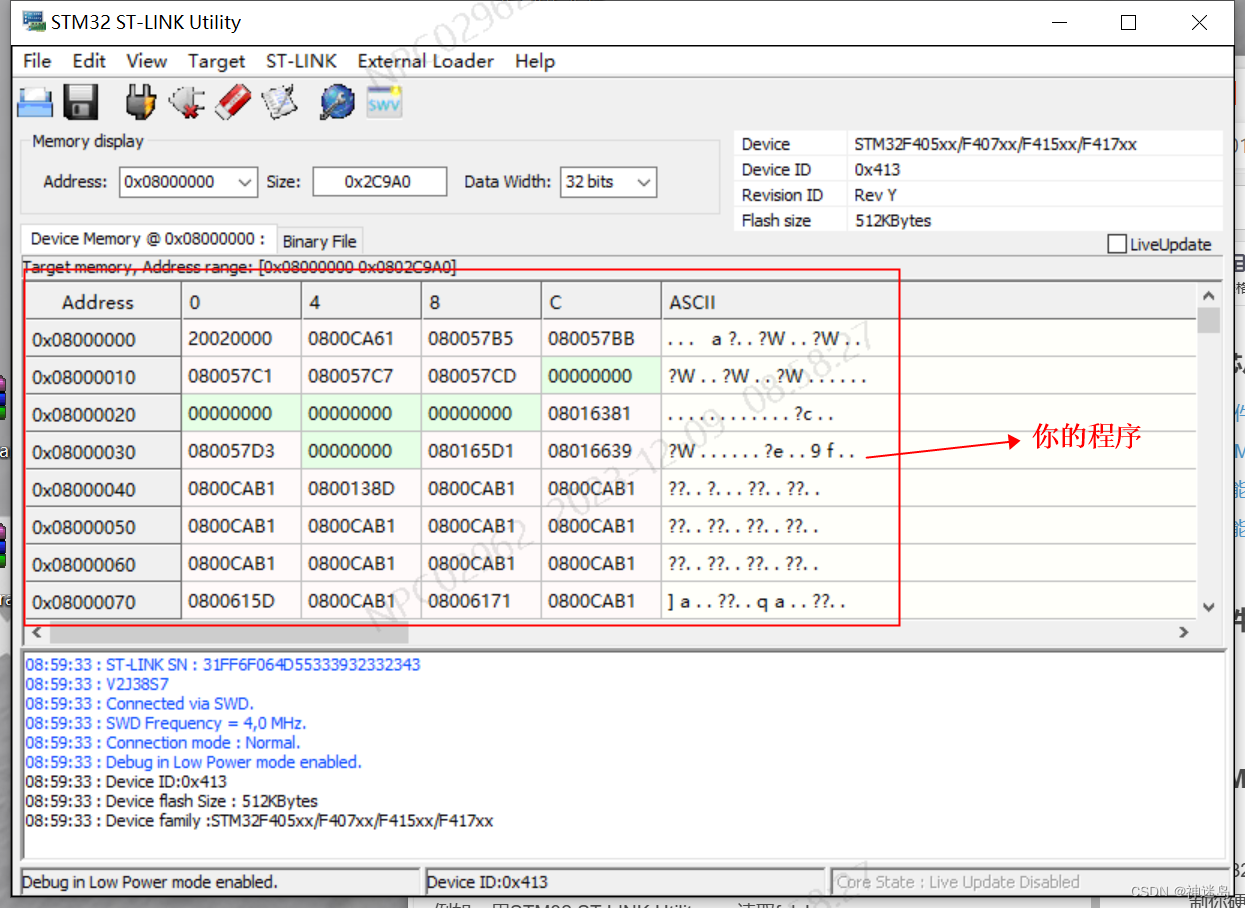Select the cell containing 20020000
Screen dimensions: 1245x908
pyautogui.click(x=241, y=339)
